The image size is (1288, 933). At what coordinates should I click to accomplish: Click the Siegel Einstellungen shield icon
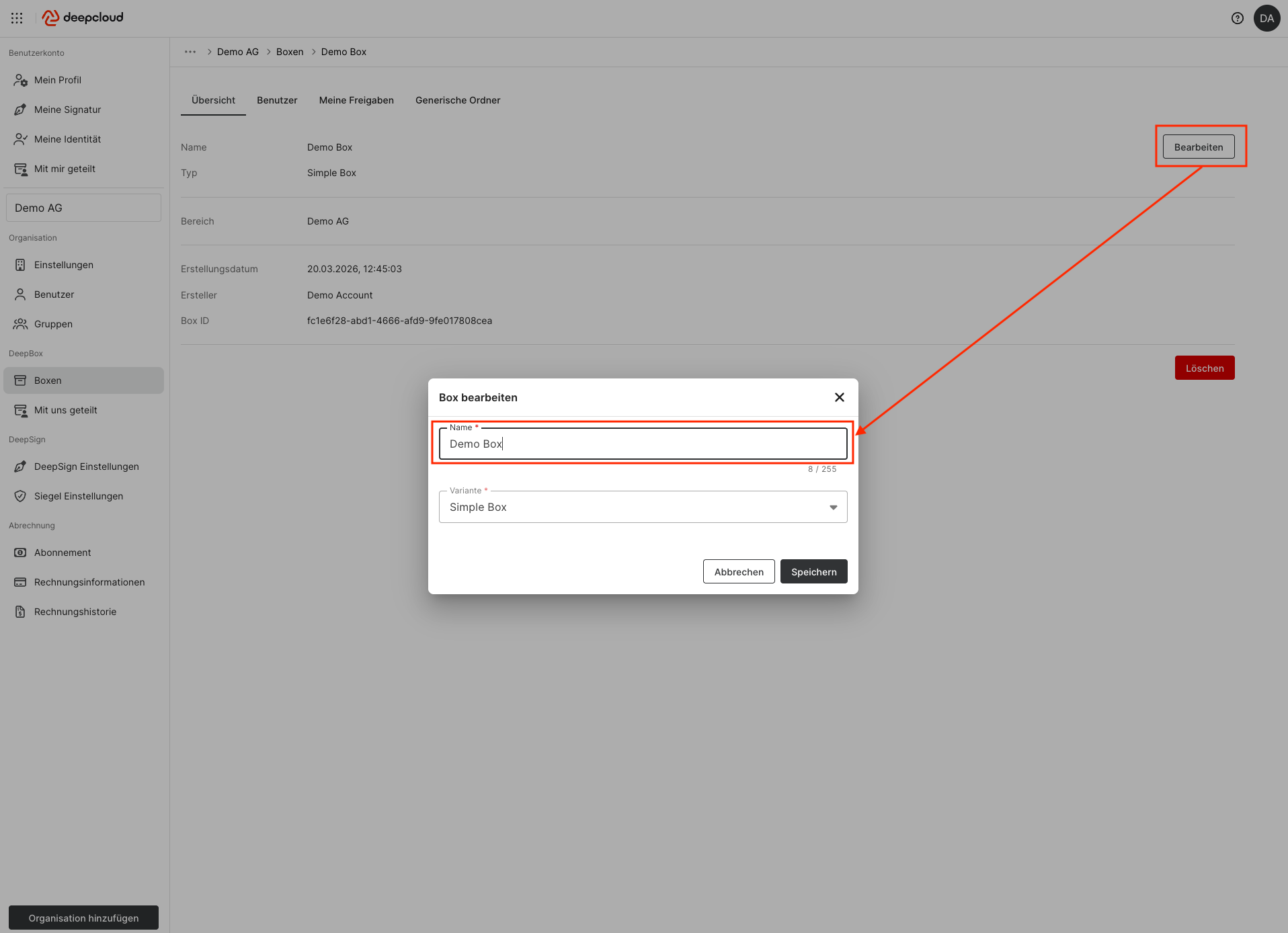pyautogui.click(x=20, y=496)
